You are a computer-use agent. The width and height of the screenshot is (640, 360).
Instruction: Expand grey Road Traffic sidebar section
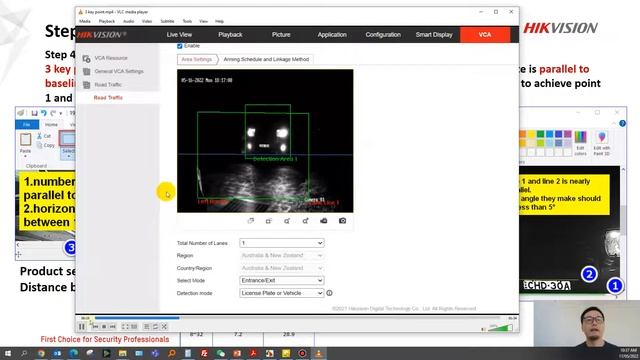pos(108,84)
